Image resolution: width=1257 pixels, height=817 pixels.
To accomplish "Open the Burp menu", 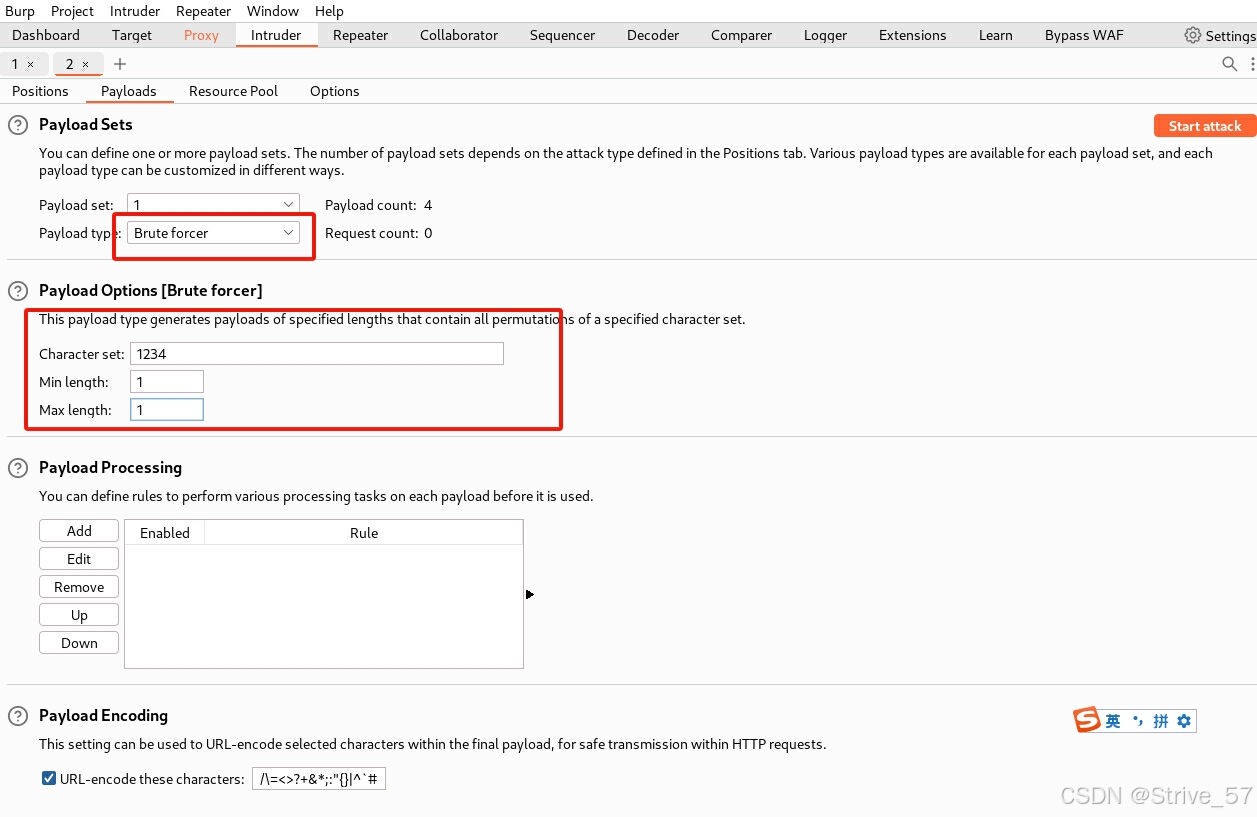I will pyautogui.click(x=20, y=11).
